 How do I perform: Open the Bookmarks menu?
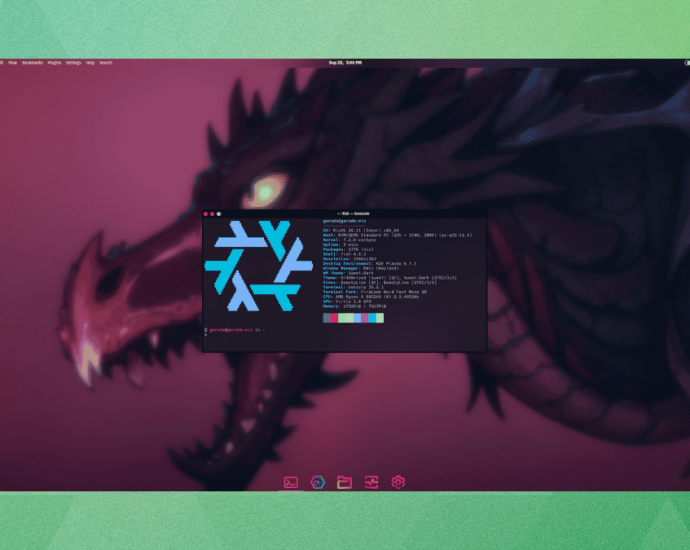coord(33,63)
